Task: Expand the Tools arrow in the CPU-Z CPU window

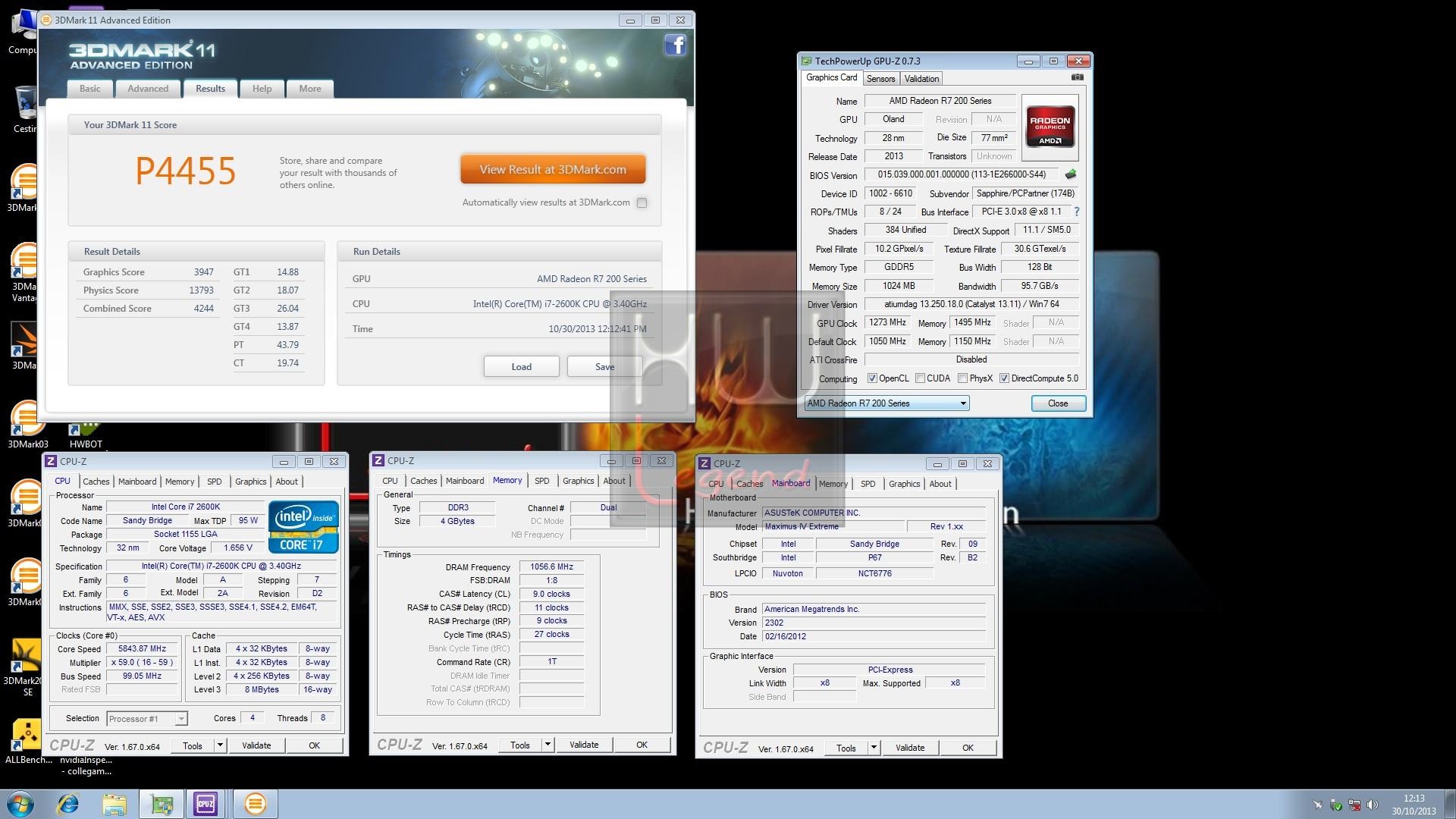Action: pyautogui.click(x=220, y=745)
